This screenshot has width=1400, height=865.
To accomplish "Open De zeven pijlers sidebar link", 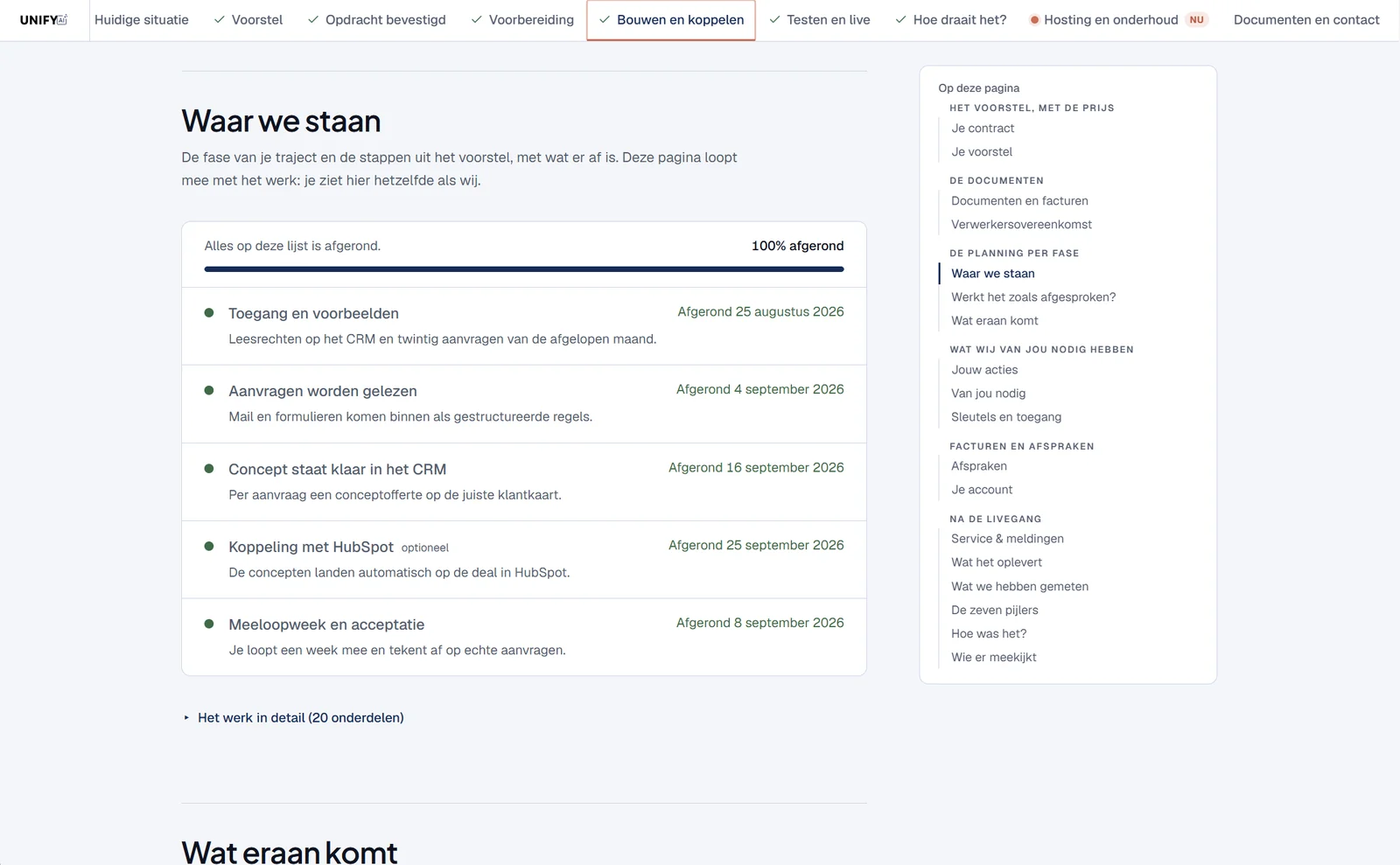I will (995, 610).
